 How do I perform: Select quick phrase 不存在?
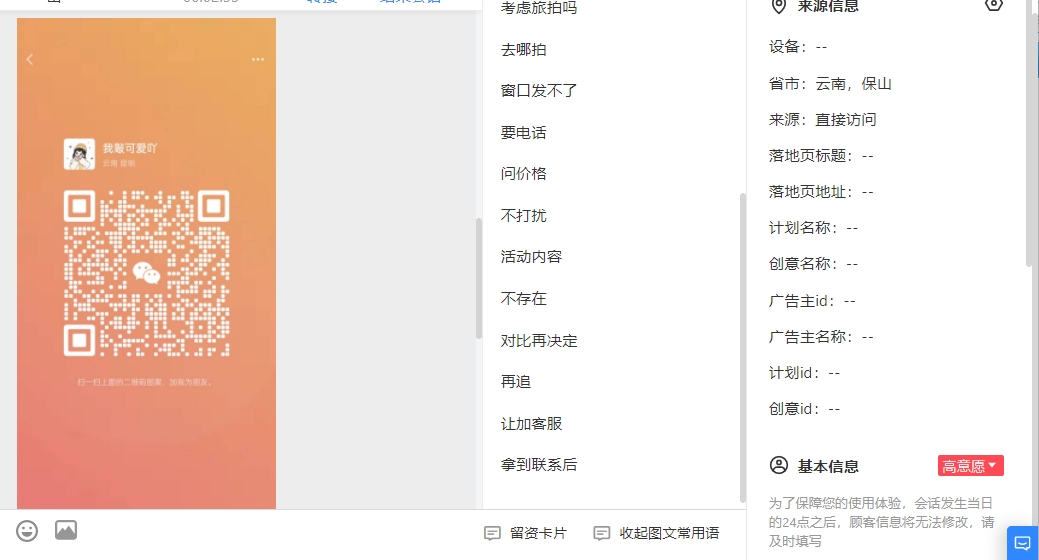point(523,299)
